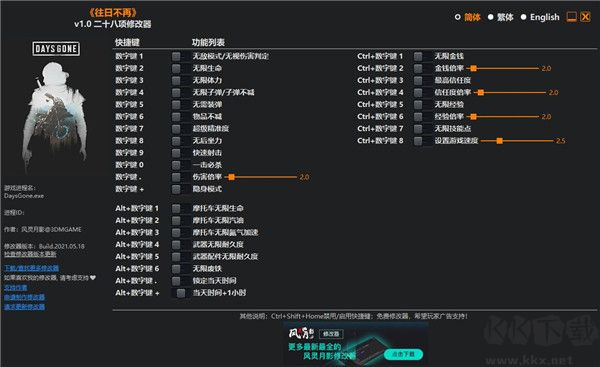Toggle the 一击必杀 checkbox

[176, 165]
